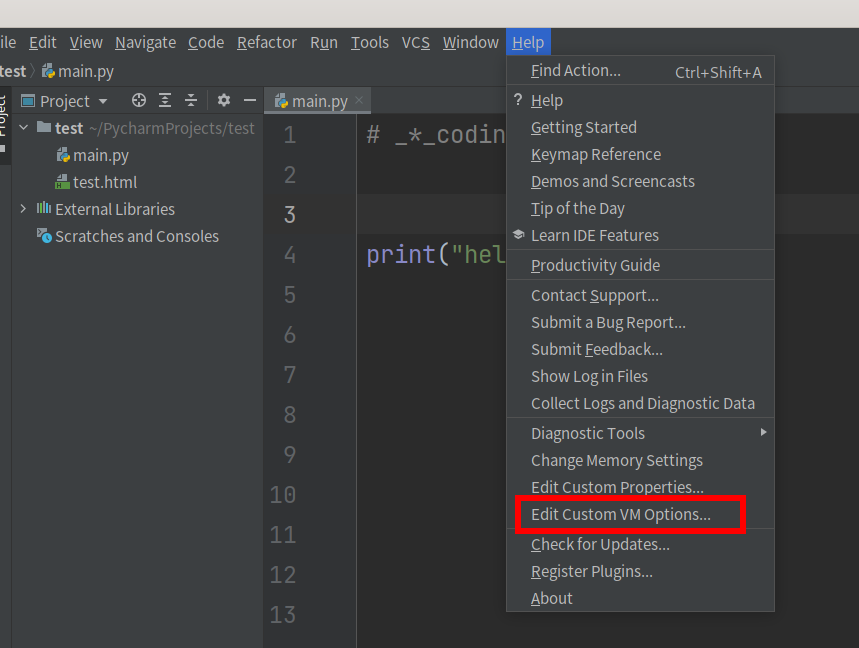859x648 pixels.
Task: Open Project panel settings gear
Action: (x=224, y=100)
